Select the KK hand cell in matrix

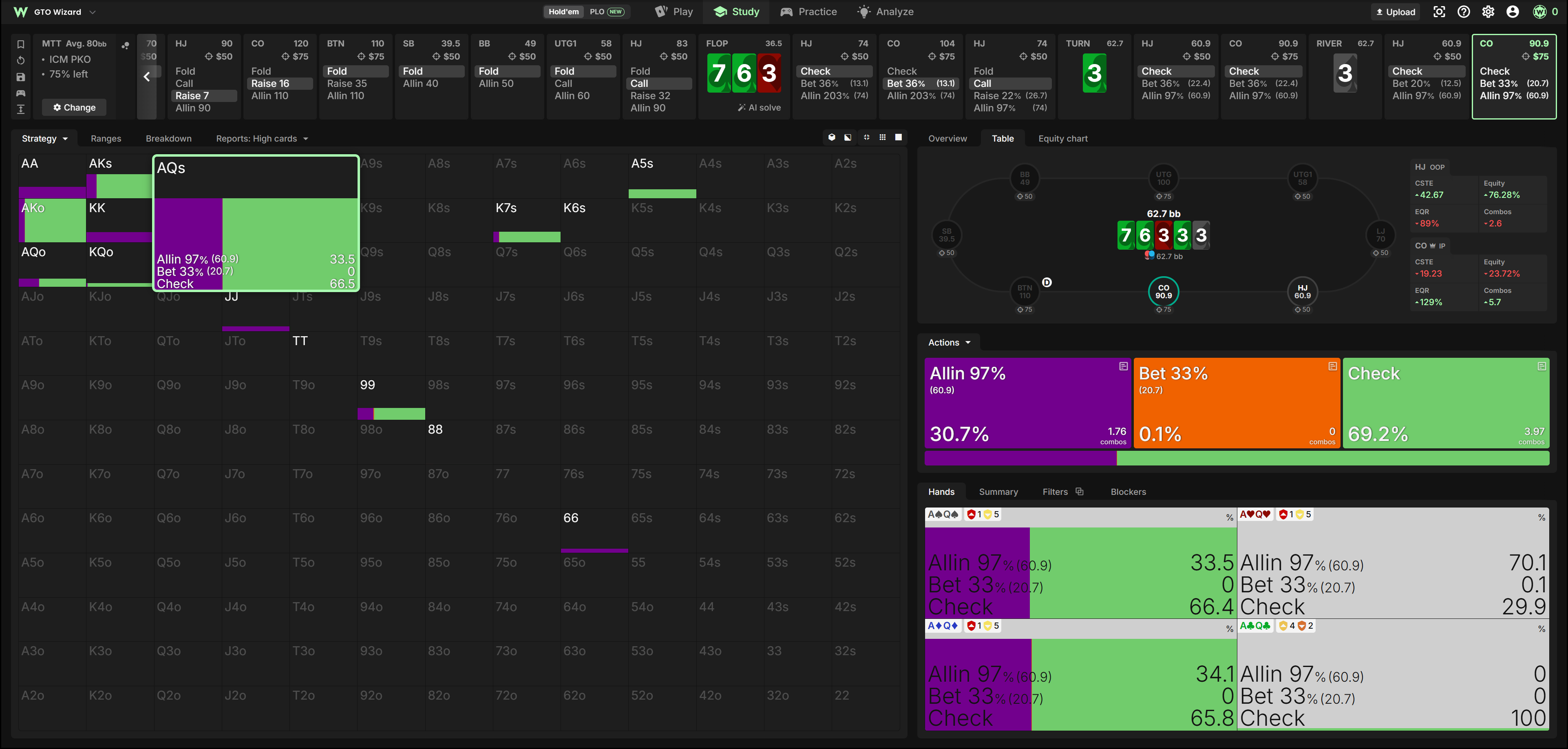(x=119, y=220)
